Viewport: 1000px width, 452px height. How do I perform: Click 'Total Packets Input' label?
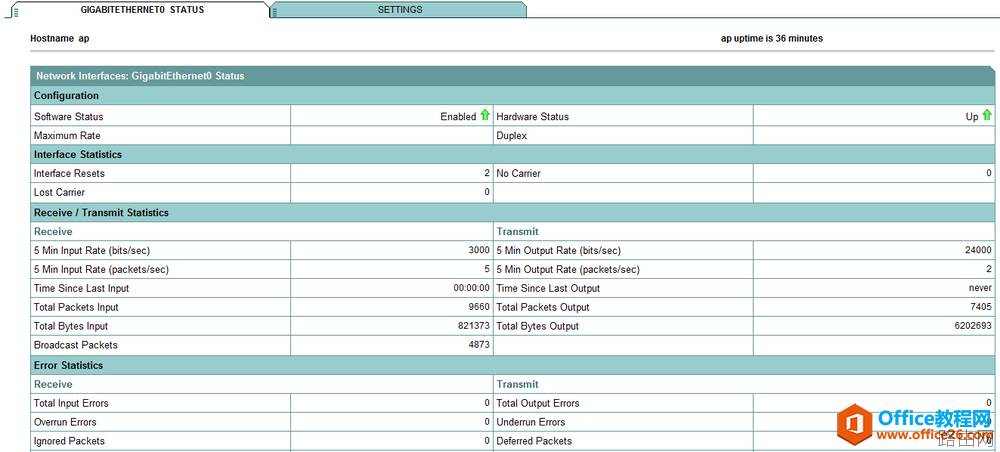click(x=76, y=307)
